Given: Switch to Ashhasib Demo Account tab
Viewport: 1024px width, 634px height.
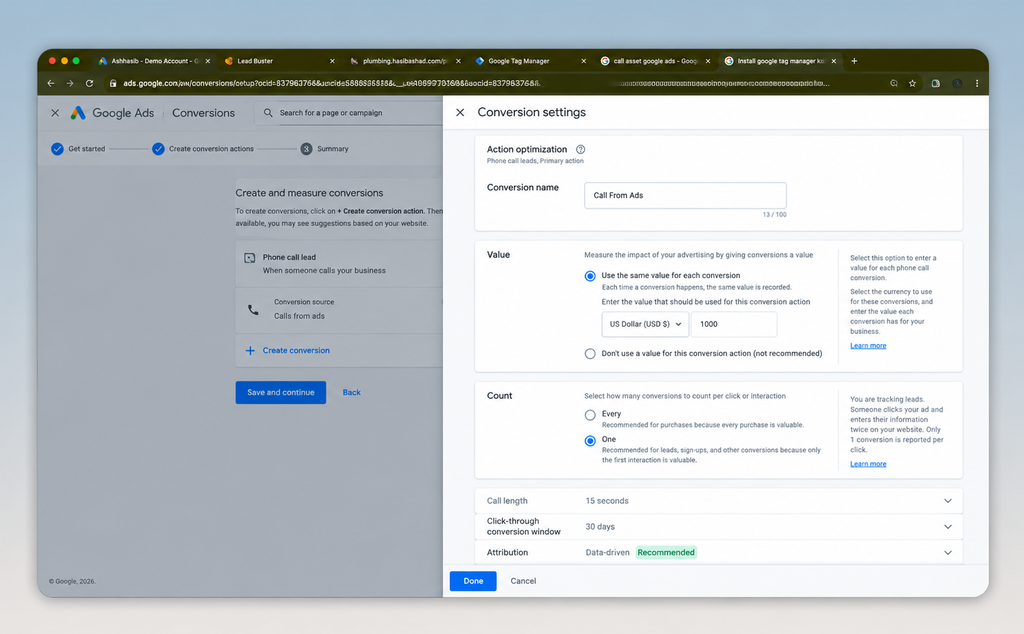Looking at the screenshot, I should click(x=154, y=61).
